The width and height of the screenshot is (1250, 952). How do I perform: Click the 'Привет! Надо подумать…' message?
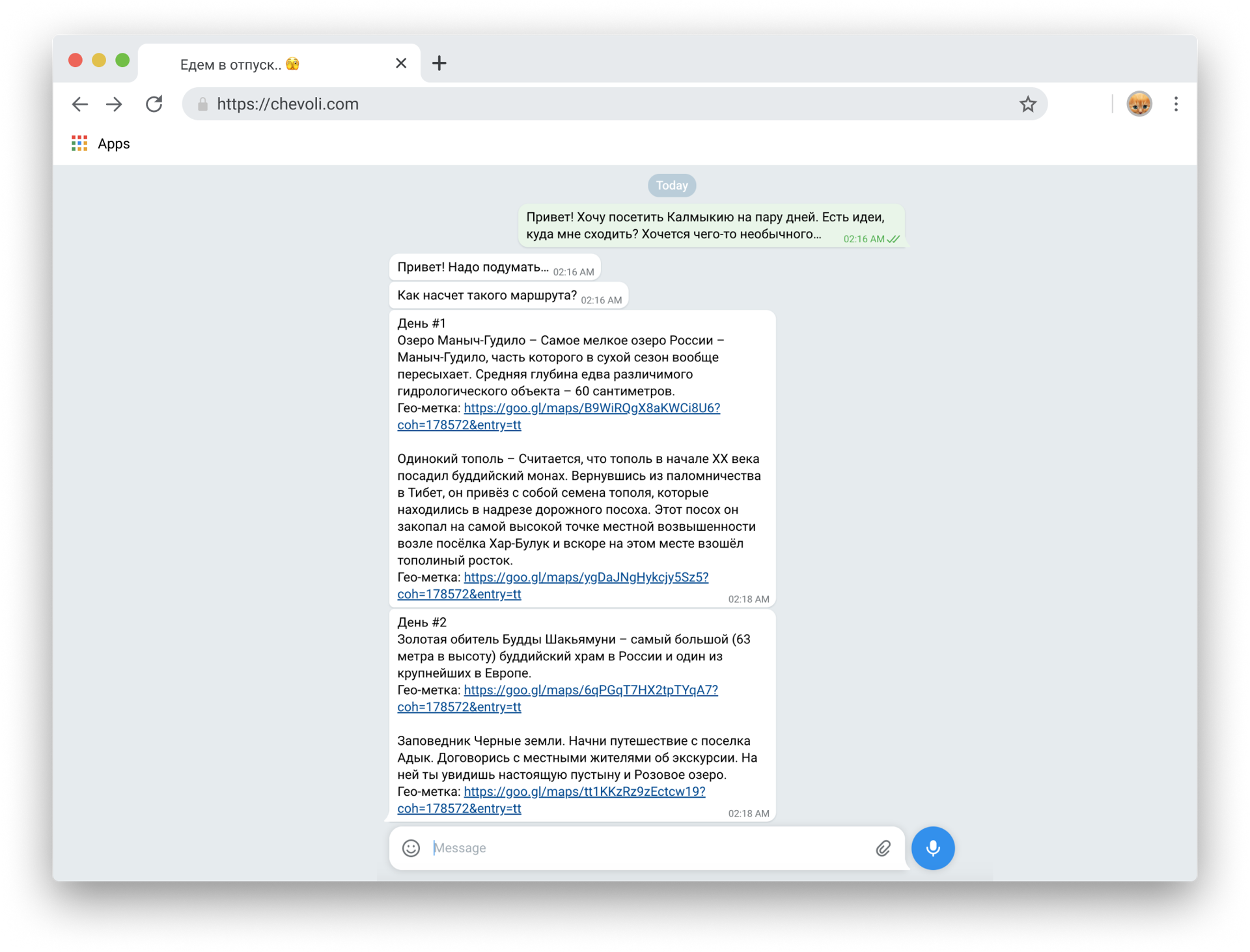pos(495,268)
